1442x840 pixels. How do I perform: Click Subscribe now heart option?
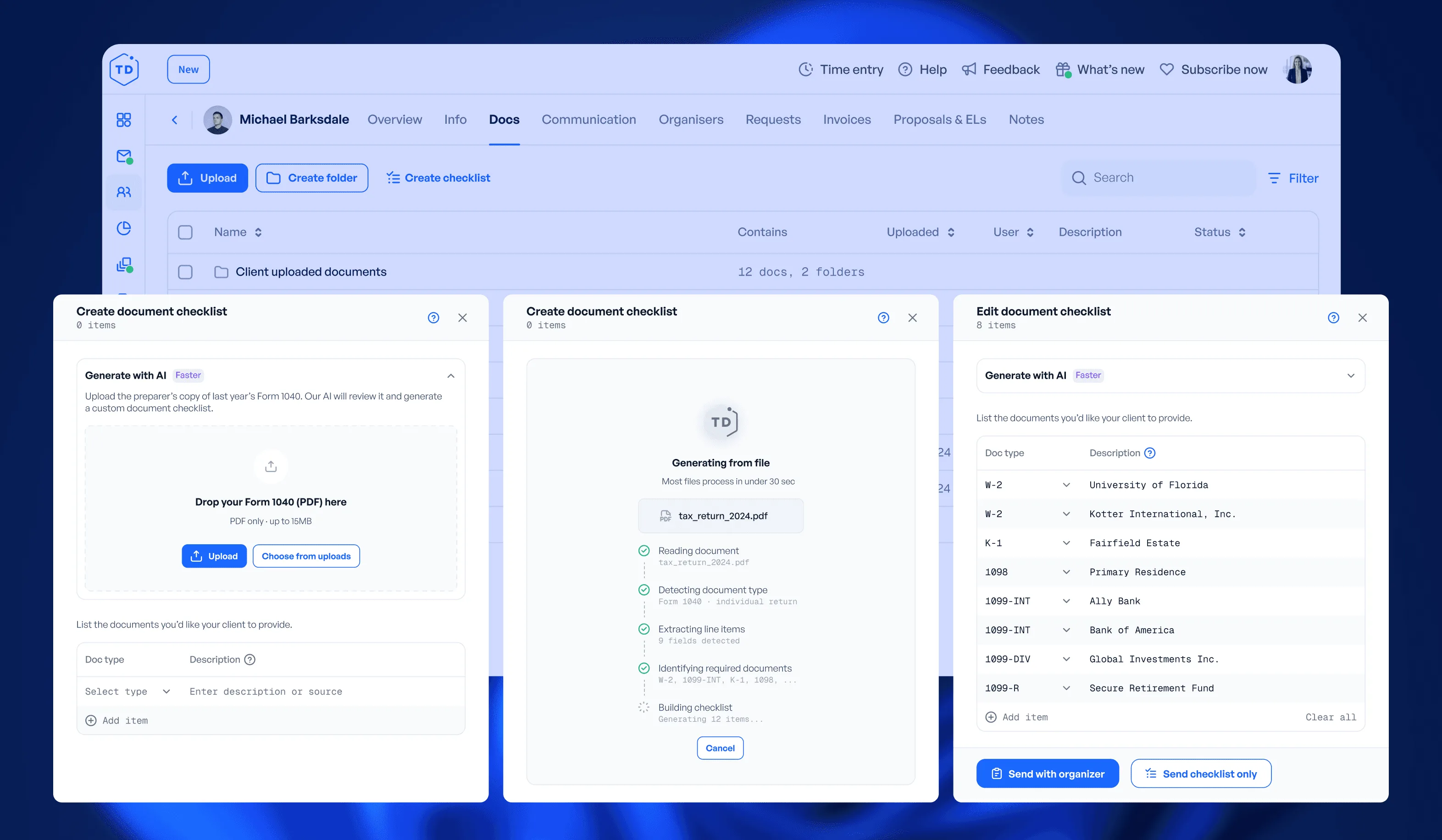(x=1213, y=70)
